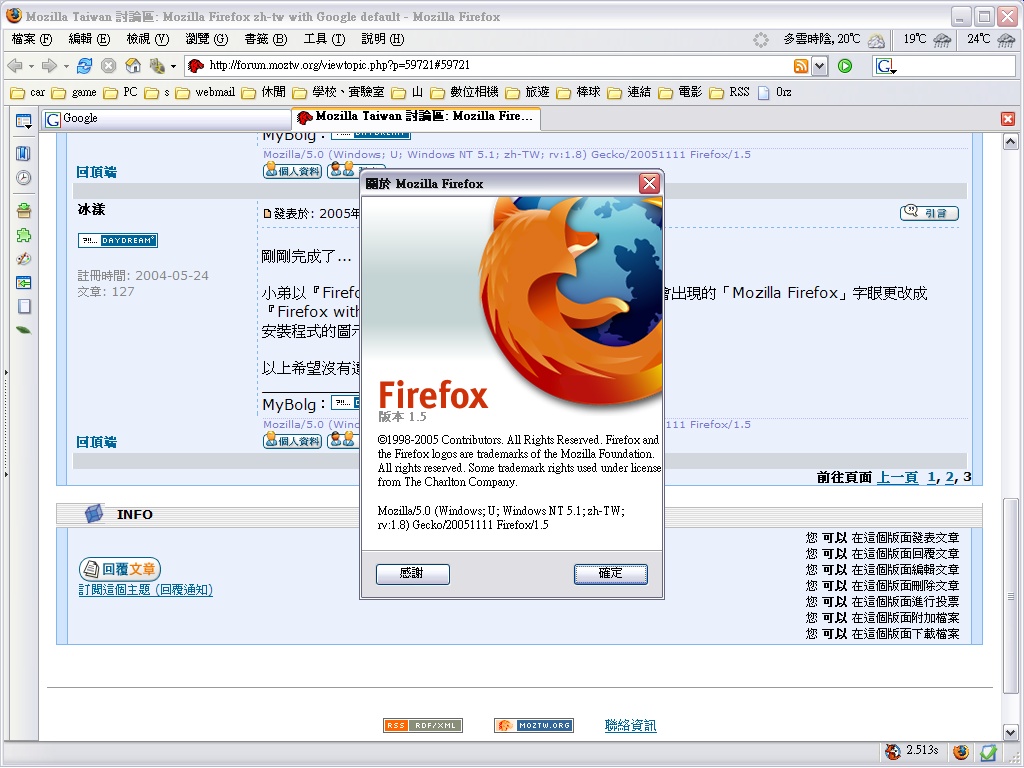Open the Orz bookmark

click(x=775, y=93)
